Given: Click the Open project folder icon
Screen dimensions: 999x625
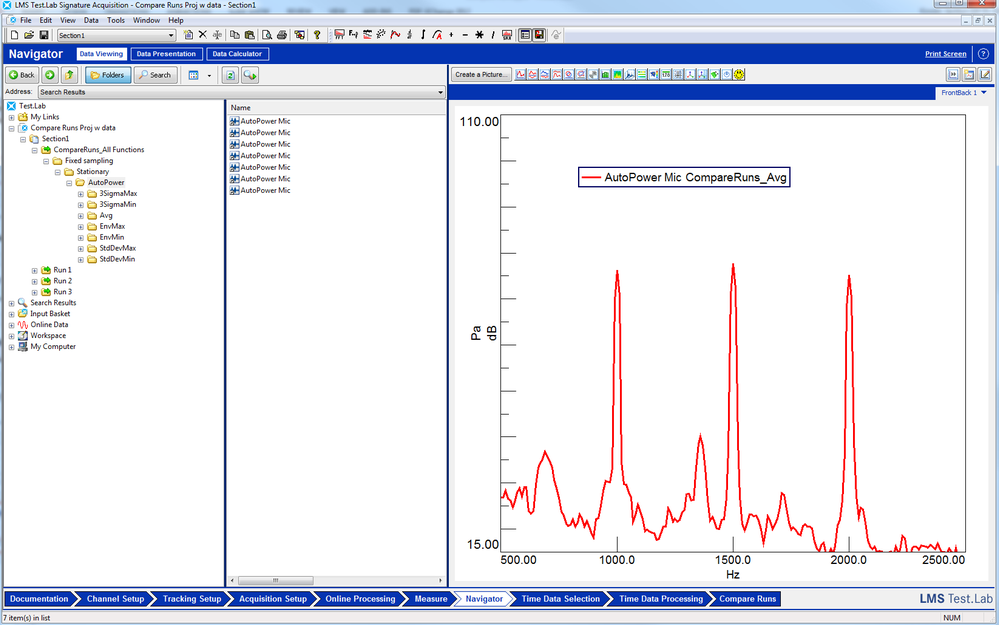Looking at the screenshot, I should pyautogui.click(x=29, y=35).
